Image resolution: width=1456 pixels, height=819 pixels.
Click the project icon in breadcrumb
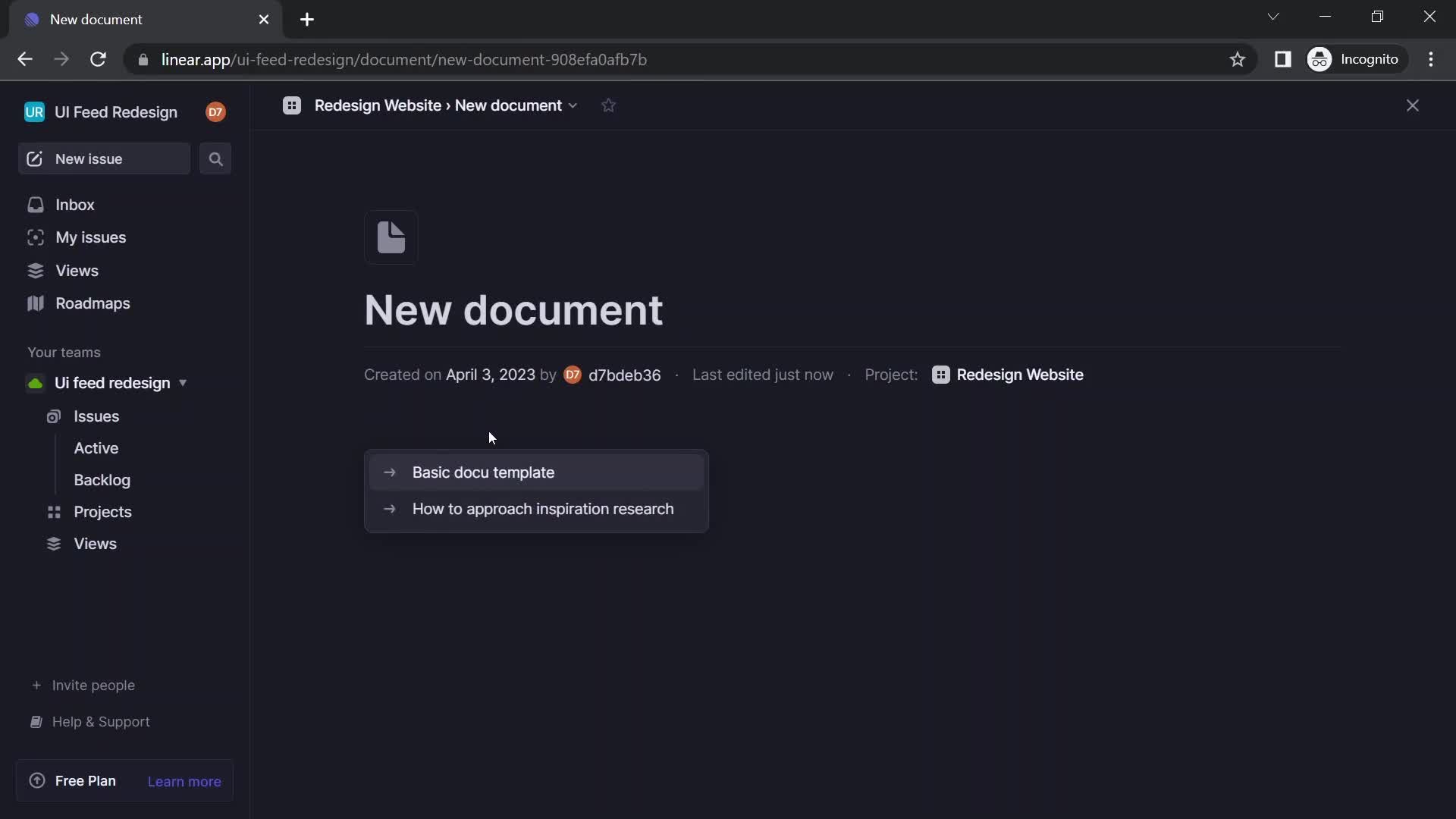click(292, 106)
